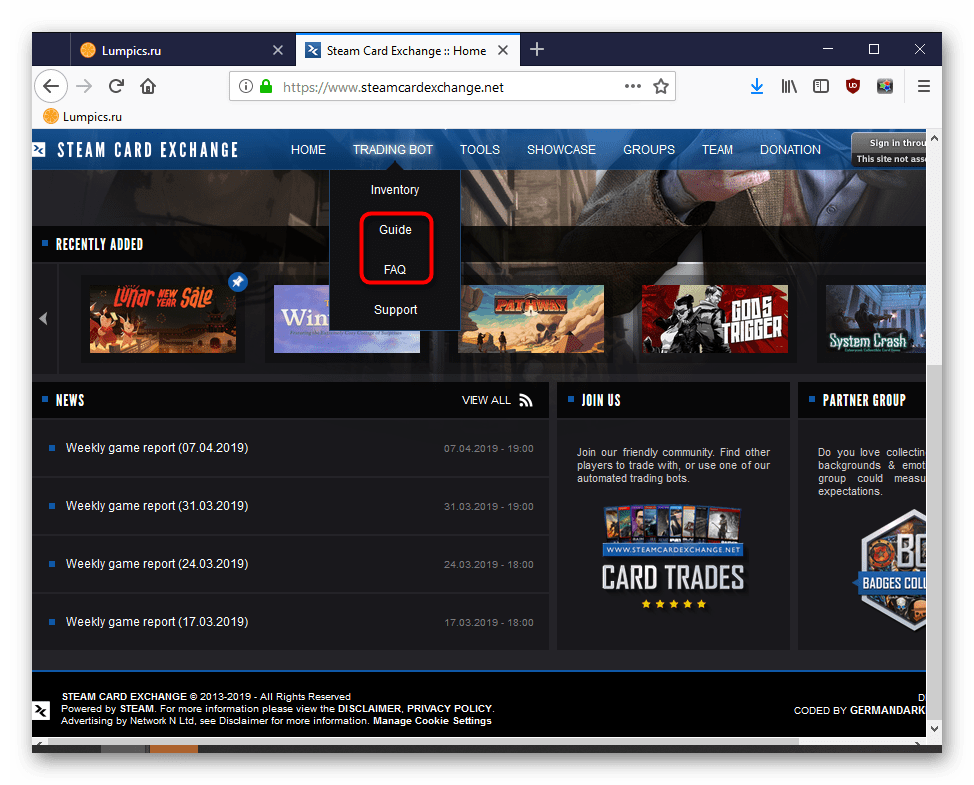Viewport: 974px width, 785px height.
Task: Choose Support from the Trading Bot dropdown
Action: point(395,310)
